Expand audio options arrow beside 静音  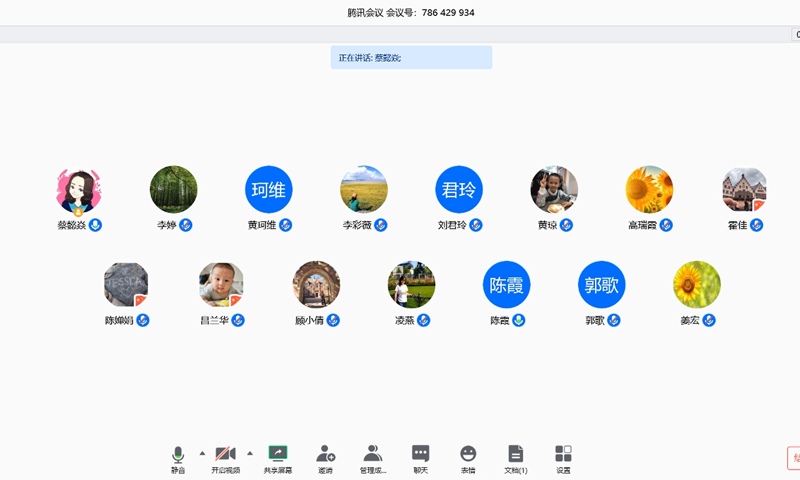(202, 453)
